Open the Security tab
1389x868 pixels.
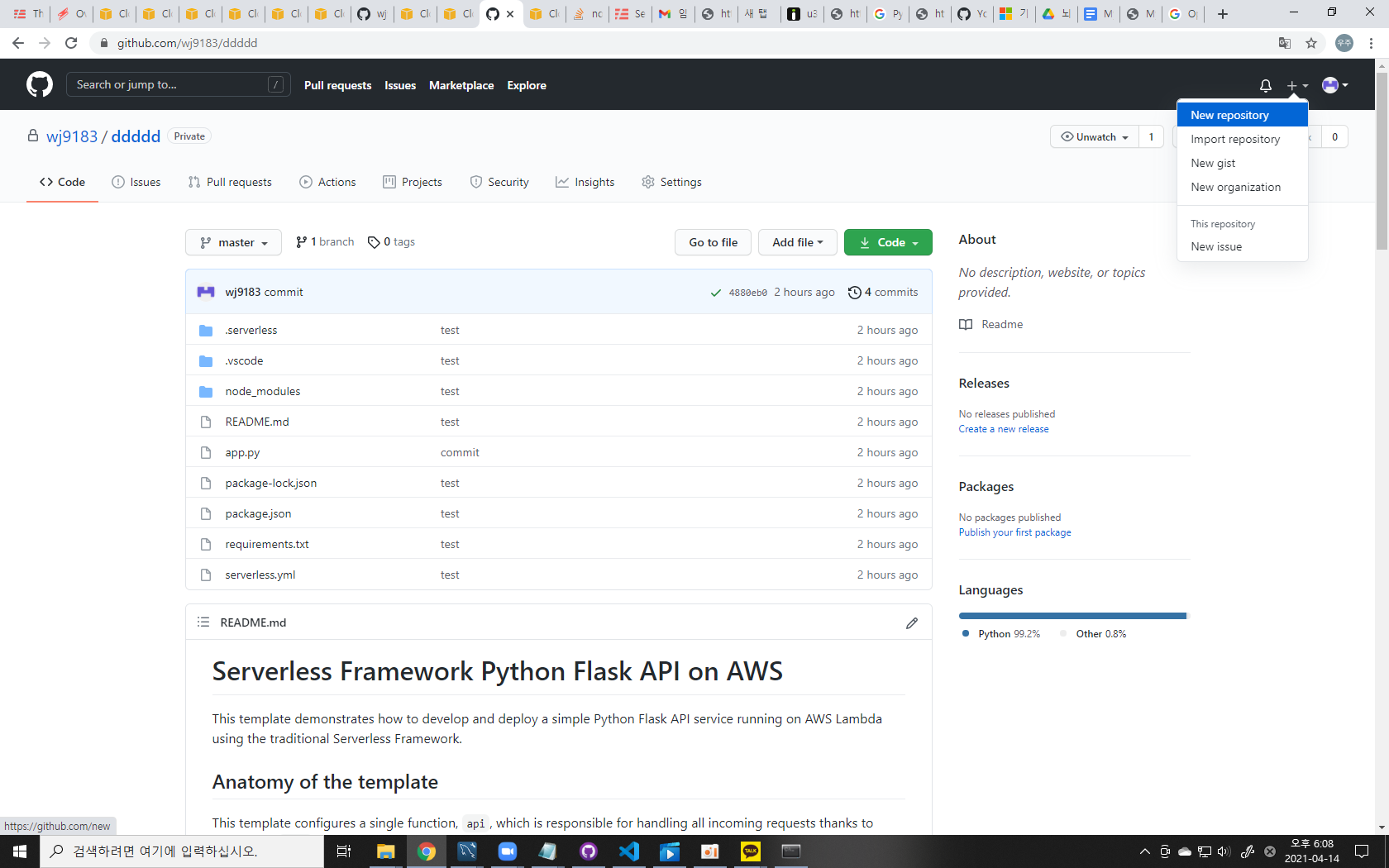point(499,182)
